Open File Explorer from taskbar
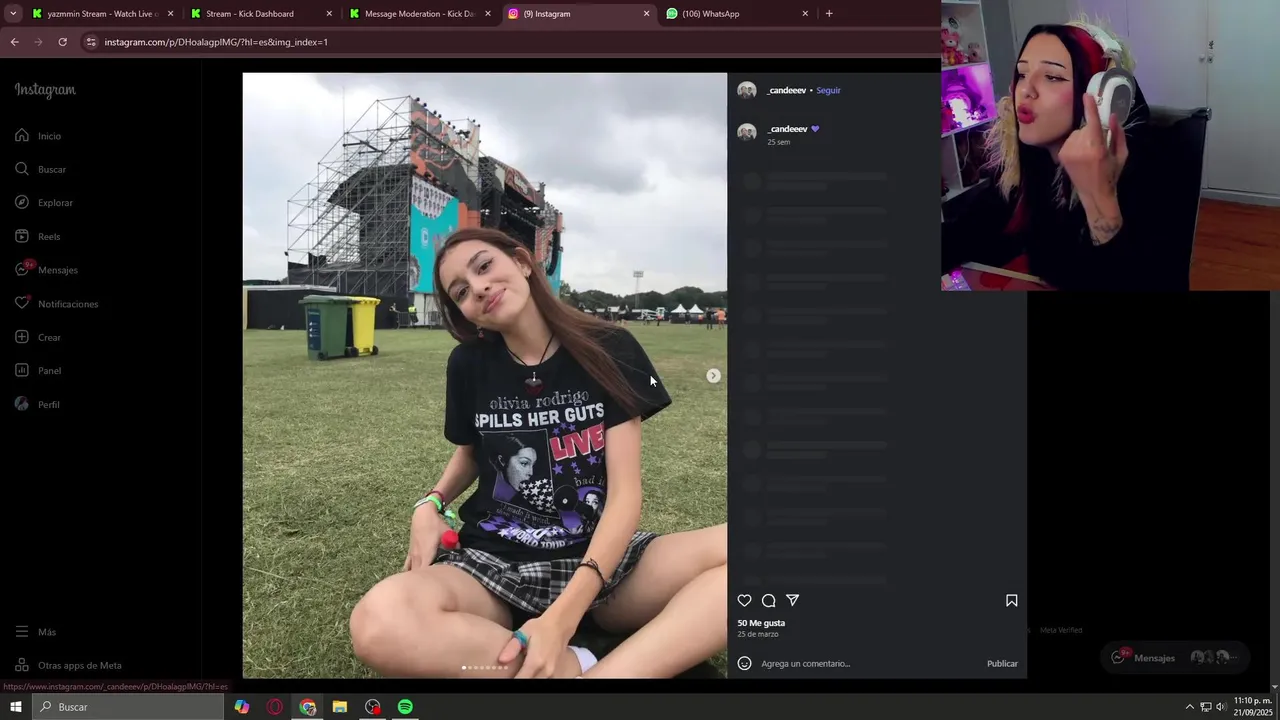The height and width of the screenshot is (720, 1280). (x=340, y=707)
